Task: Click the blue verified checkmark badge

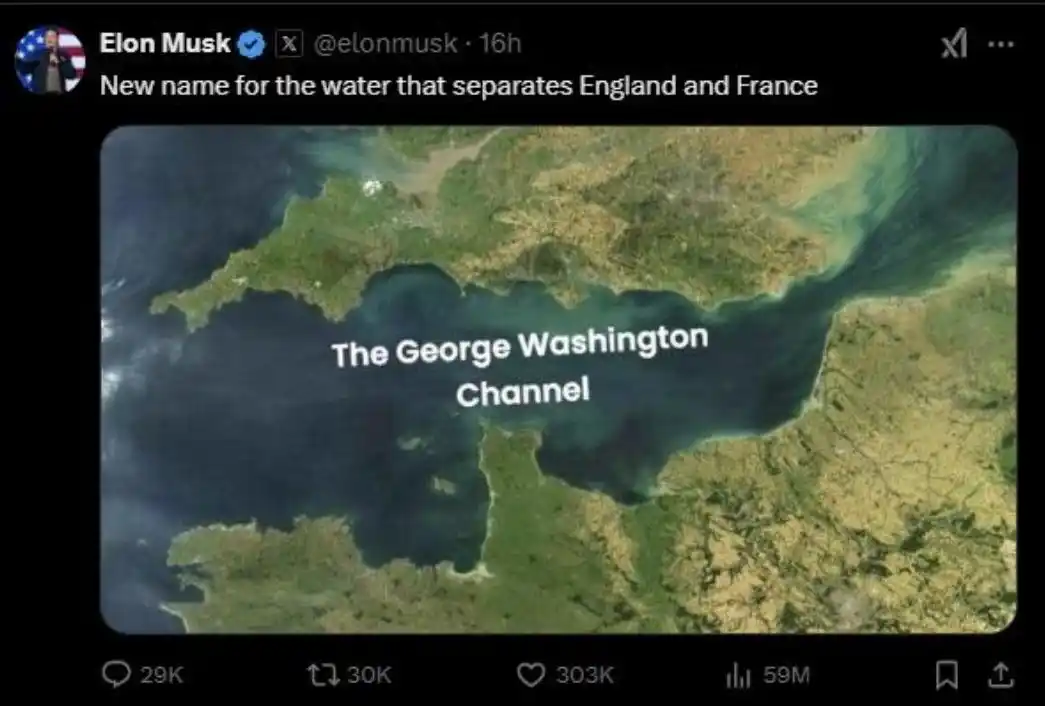Action: 251,43
